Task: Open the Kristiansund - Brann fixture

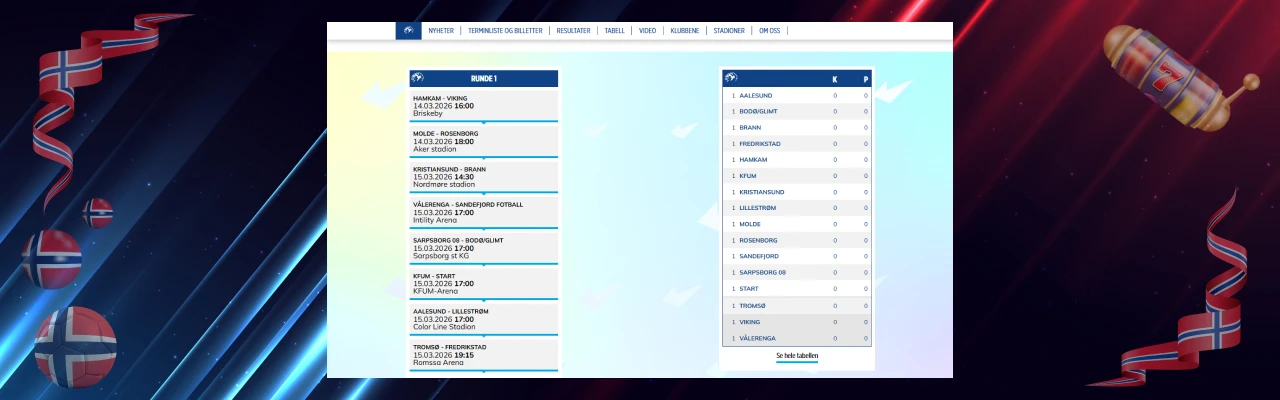Action: (484, 177)
